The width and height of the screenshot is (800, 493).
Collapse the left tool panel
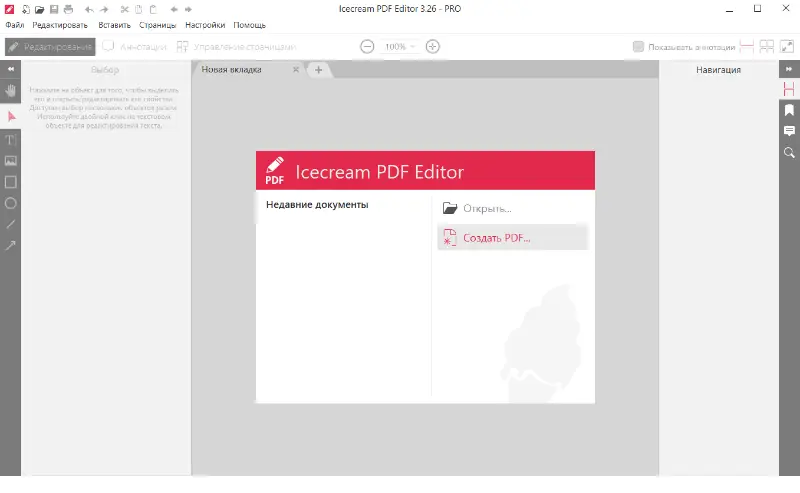click(11, 69)
